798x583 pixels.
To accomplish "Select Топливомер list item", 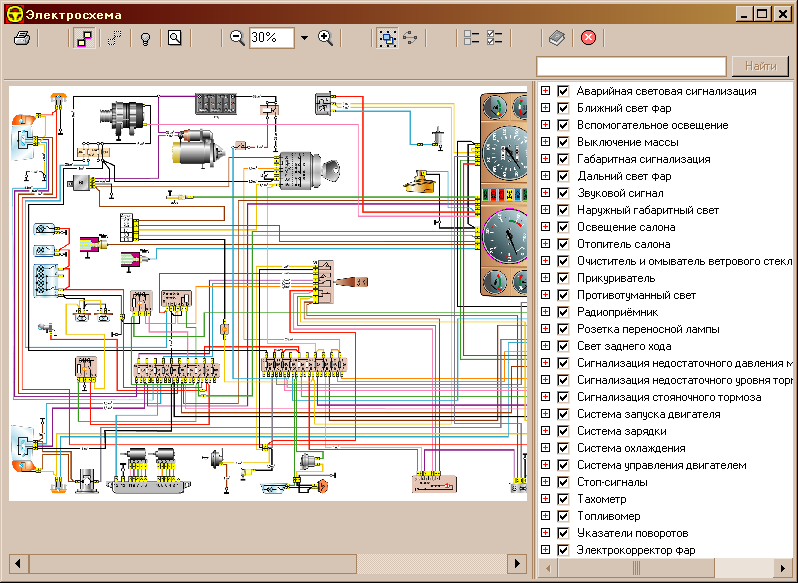I will coord(608,516).
